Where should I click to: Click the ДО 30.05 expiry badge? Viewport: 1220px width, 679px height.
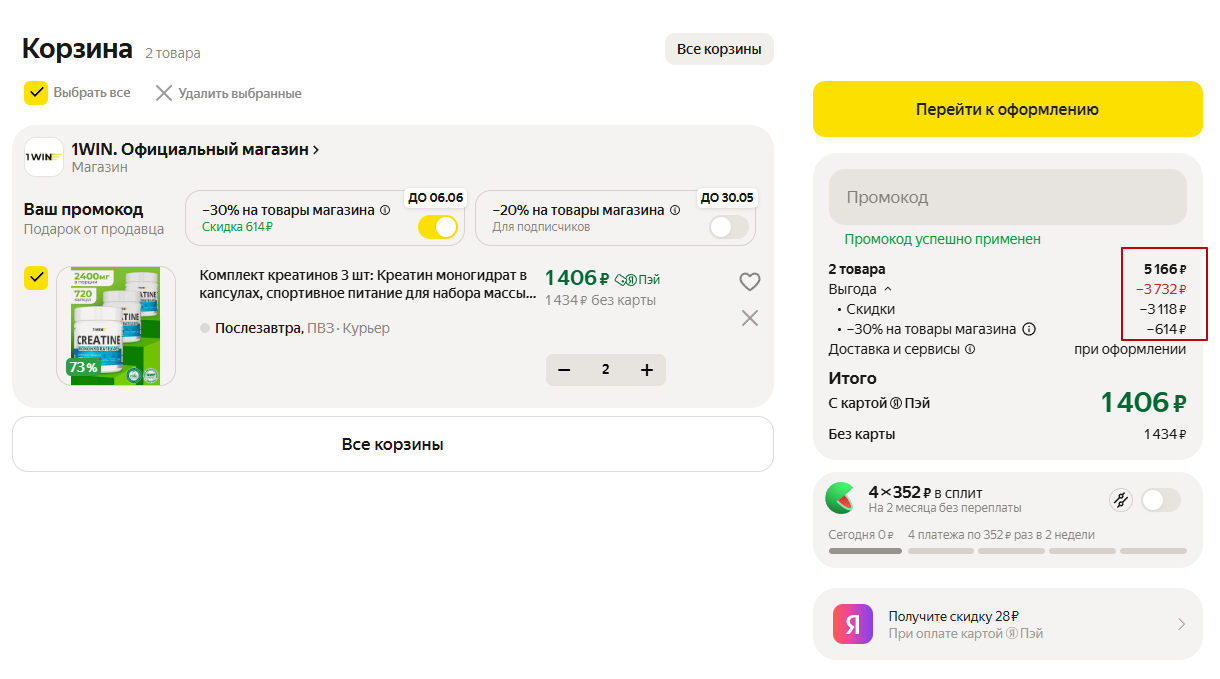[727, 197]
